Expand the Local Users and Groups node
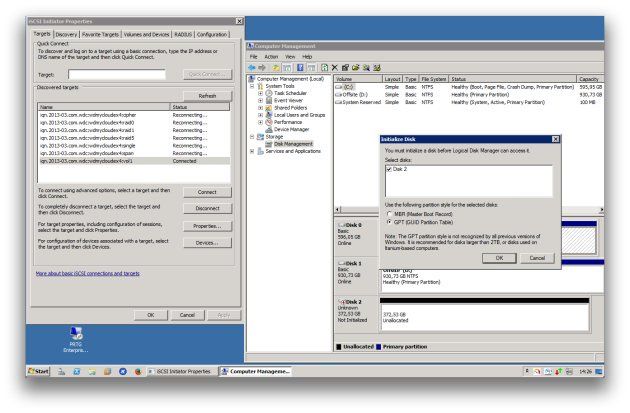Screen dimensions: 630x413 coord(260,115)
